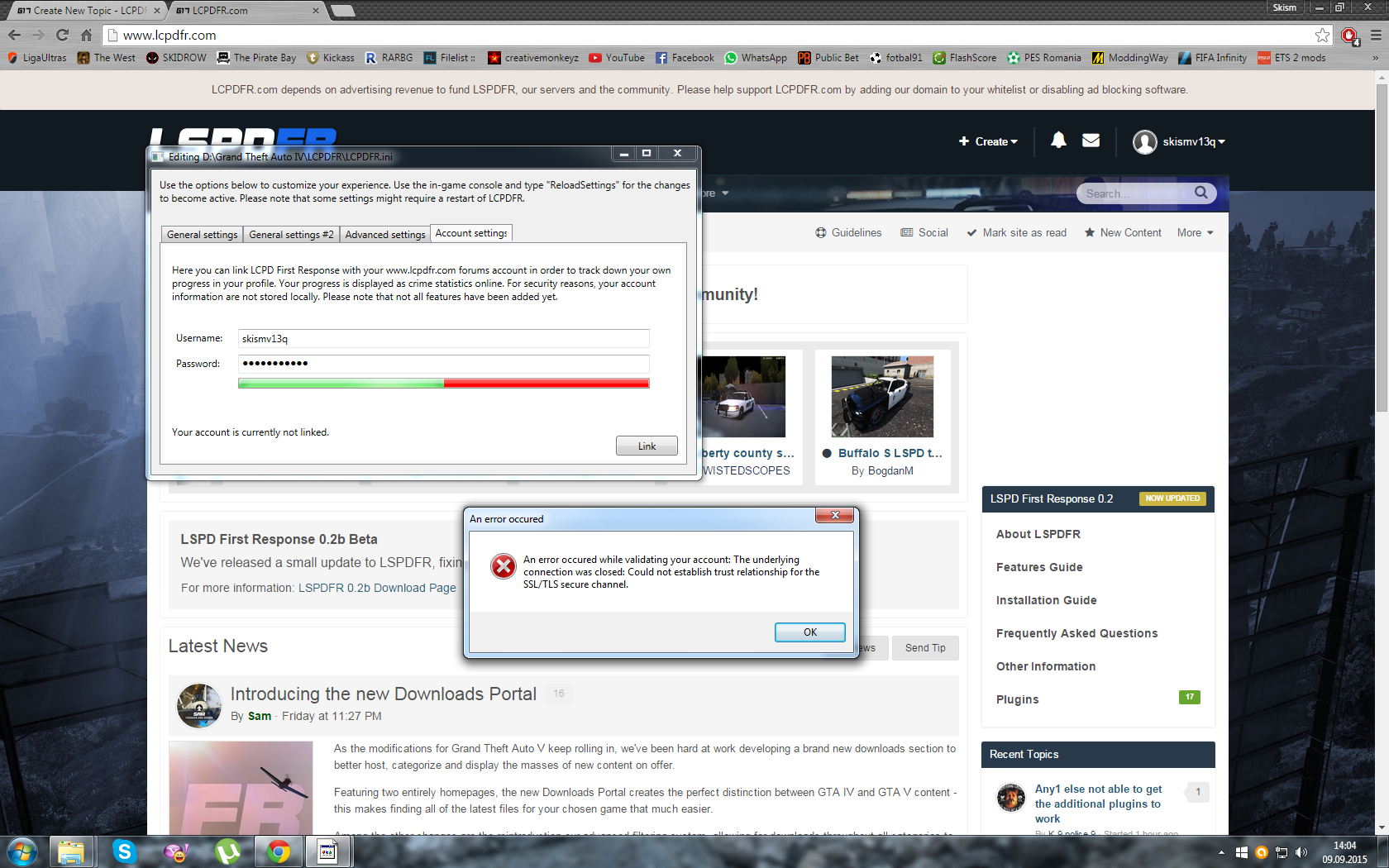Screen dimensions: 1389x868
Task: Open the ModdingWay bookmark
Action: 1130,58
